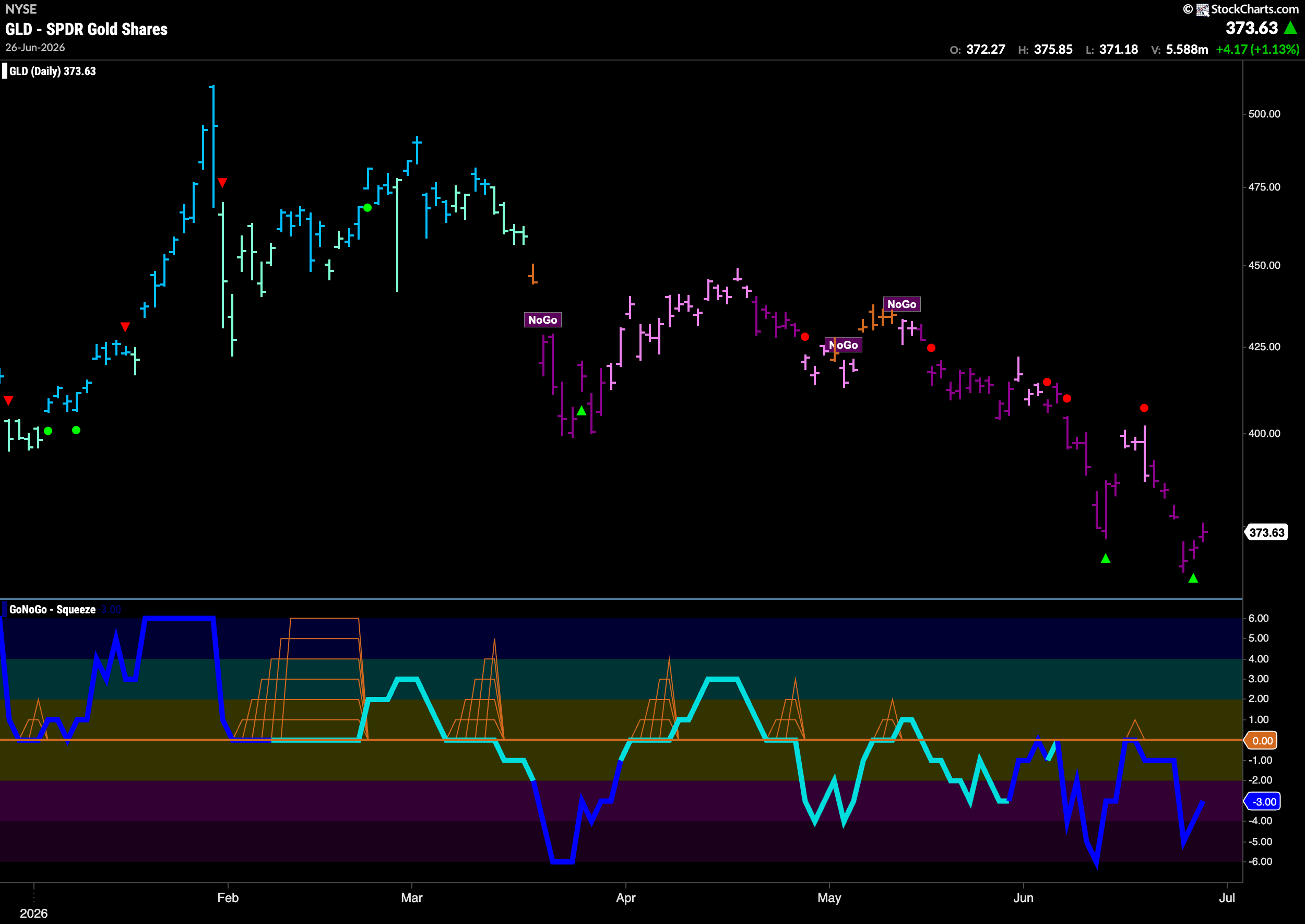Click the green up triangle in late March
The width and height of the screenshot is (1305, 924).
582,410
